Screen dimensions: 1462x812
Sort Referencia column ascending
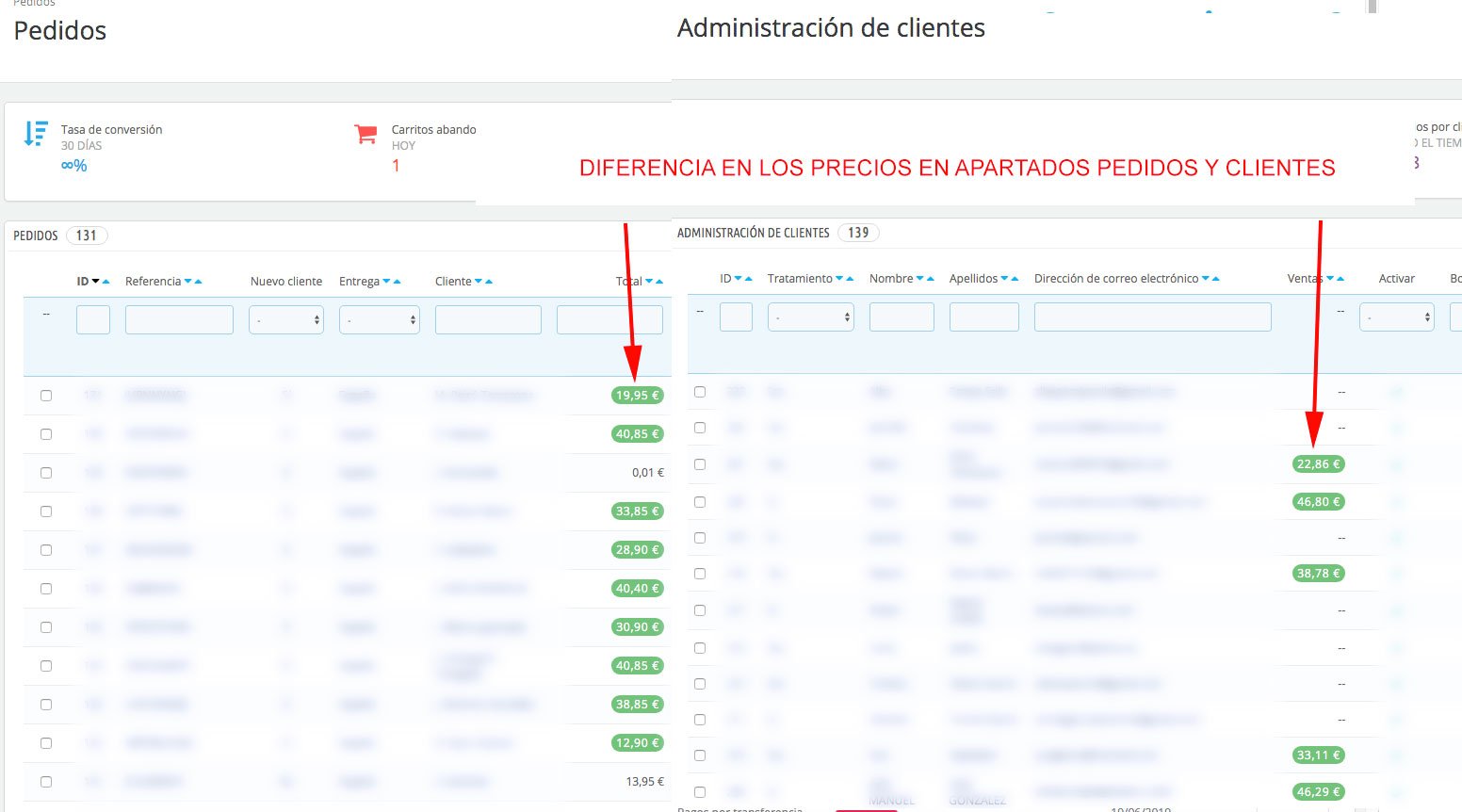(x=198, y=282)
